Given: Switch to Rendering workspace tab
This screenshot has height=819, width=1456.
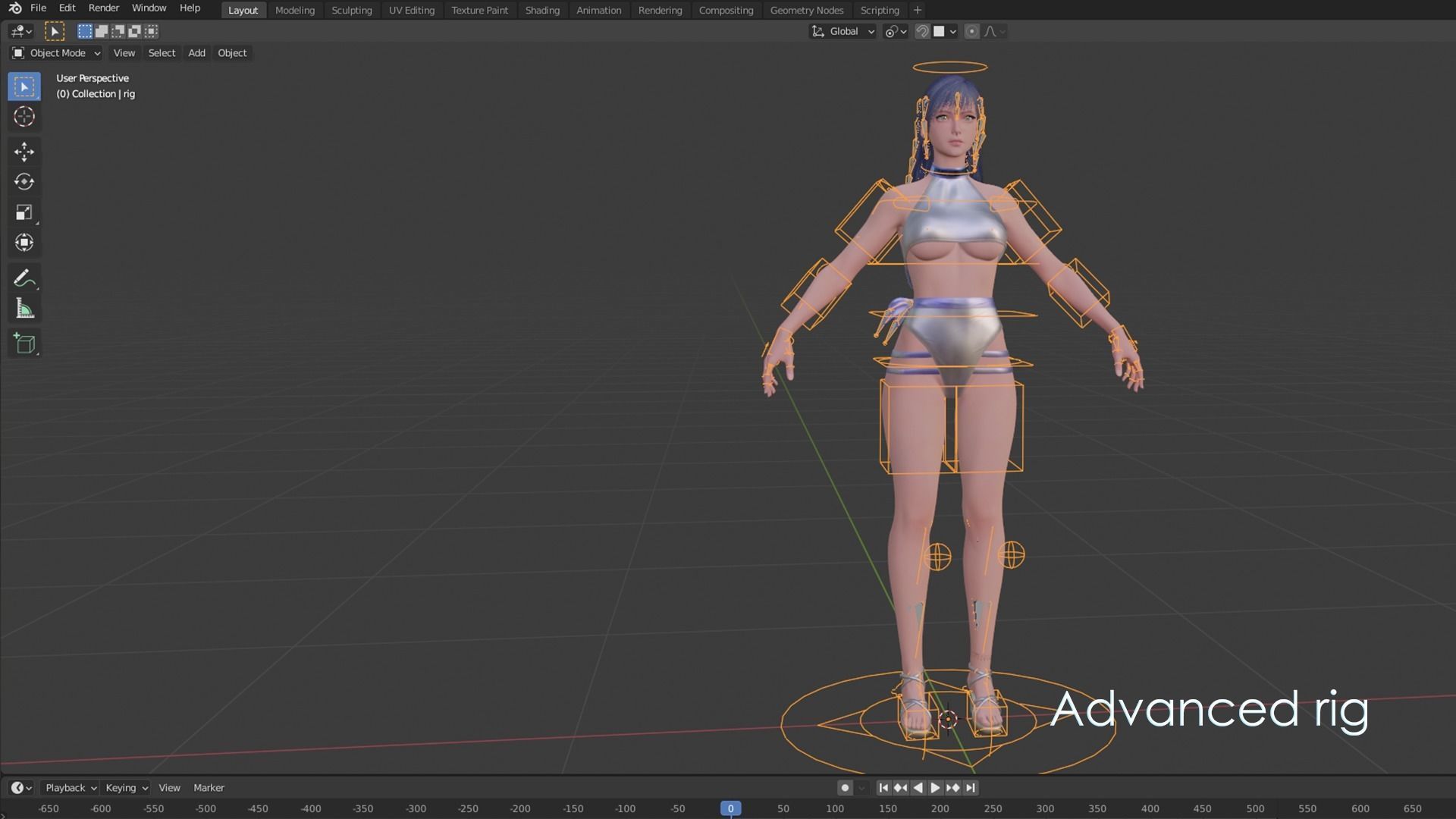Looking at the screenshot, I should click(x=660, y=11).
